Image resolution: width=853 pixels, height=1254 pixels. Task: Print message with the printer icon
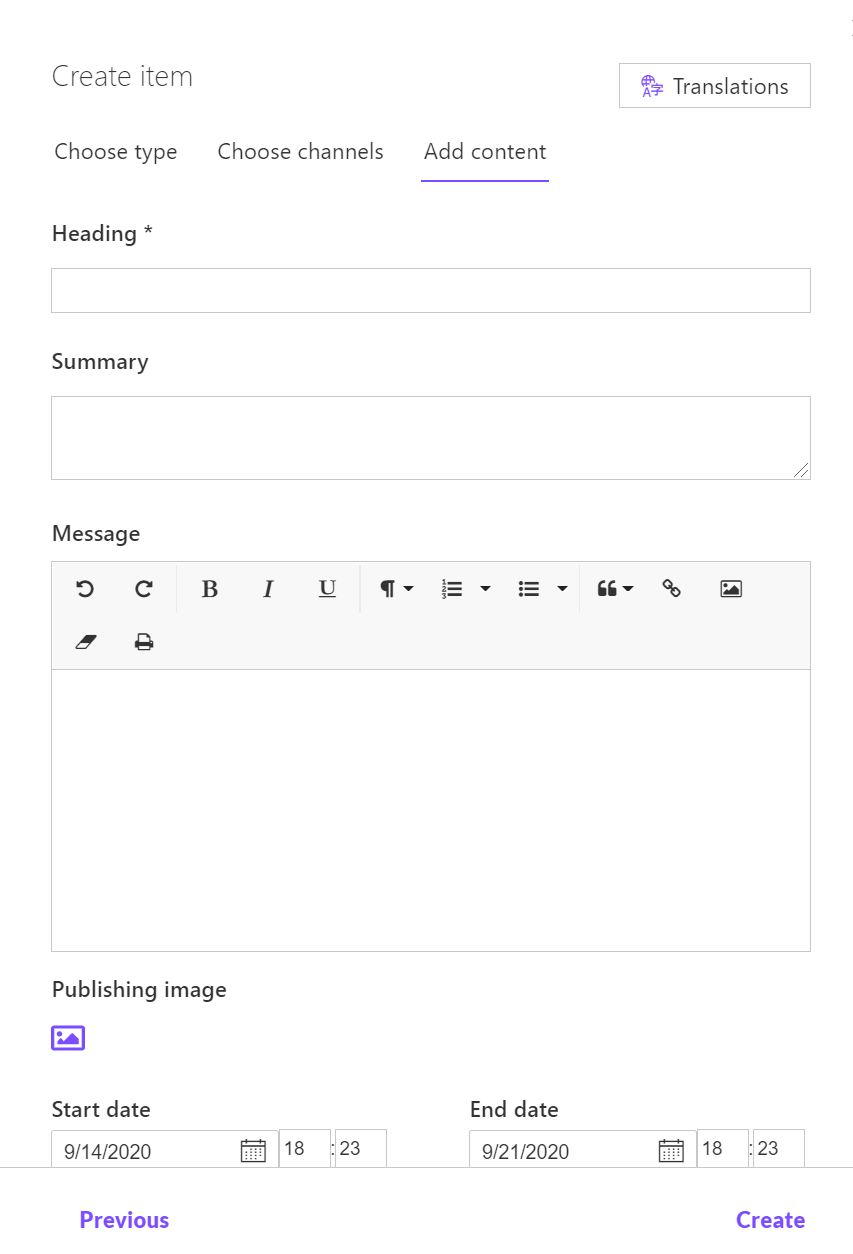pyautogui.click(x=144, y=642)
